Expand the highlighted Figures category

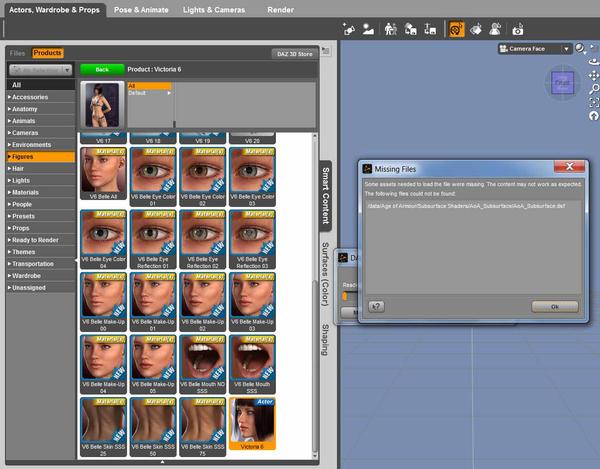[41, 156]
